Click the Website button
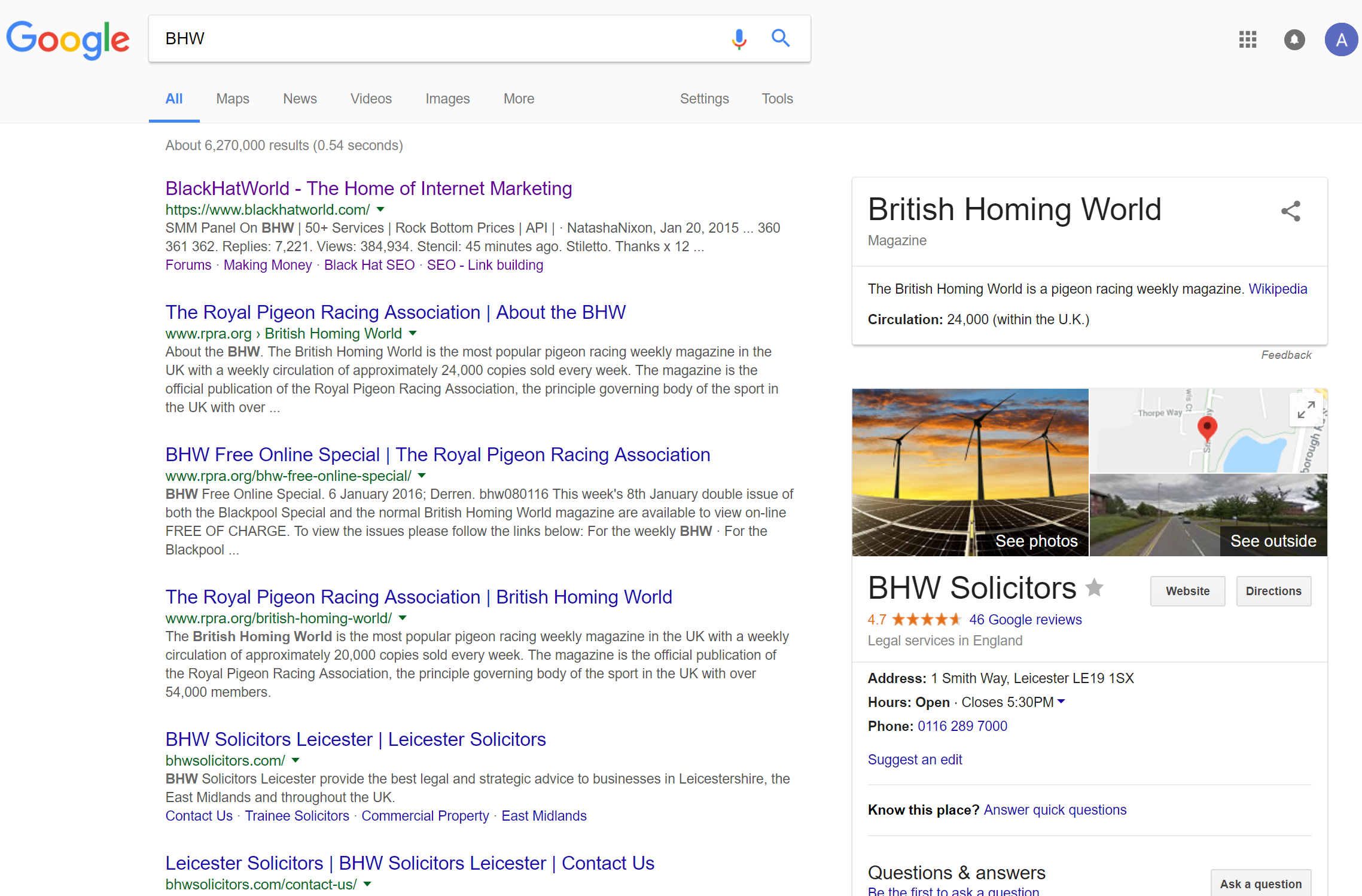The width and height of the screenshot is (1362, 896). click(x=1187, y=592)
